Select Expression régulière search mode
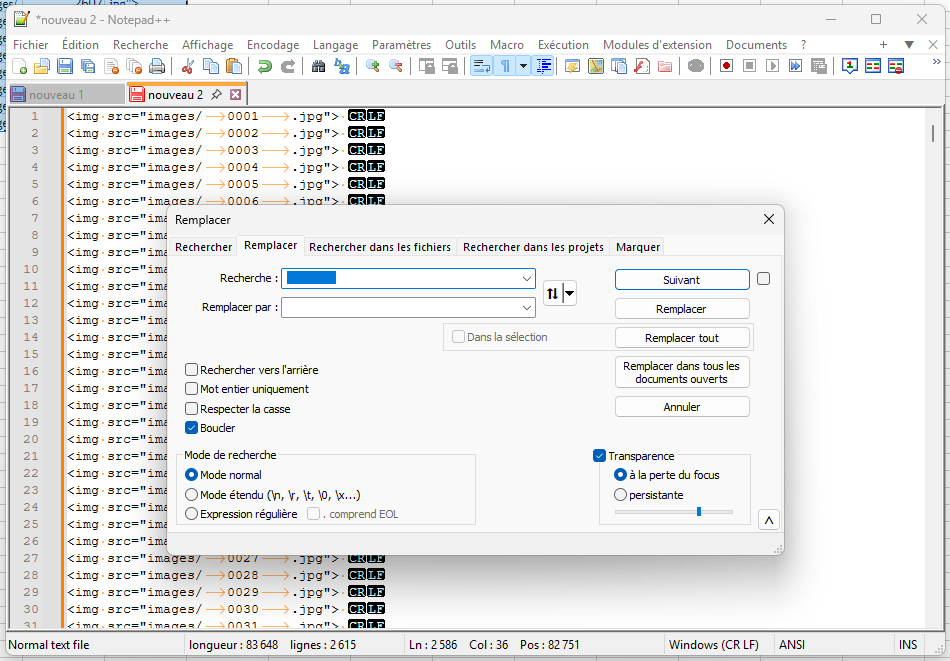This screenshot has width=950, height=661. point(192,514)
